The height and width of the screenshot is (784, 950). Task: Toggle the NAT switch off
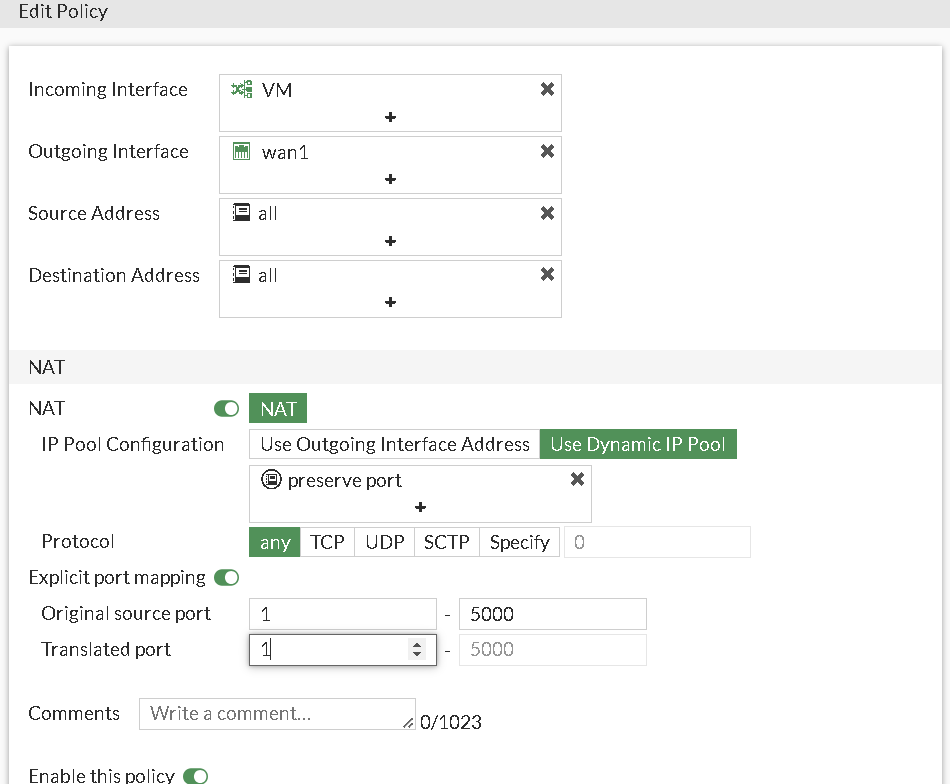[227, 408]
